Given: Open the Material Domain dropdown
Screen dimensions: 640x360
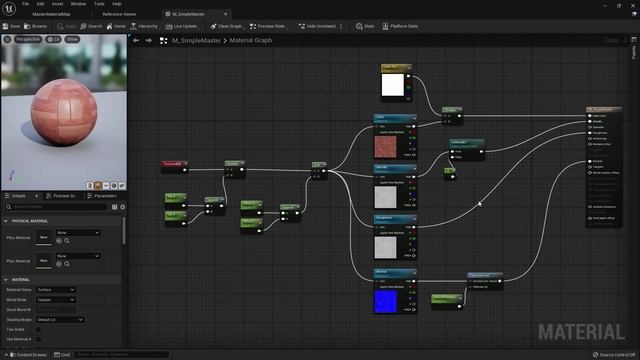Looking at the screenshot, I should (56, 290).
